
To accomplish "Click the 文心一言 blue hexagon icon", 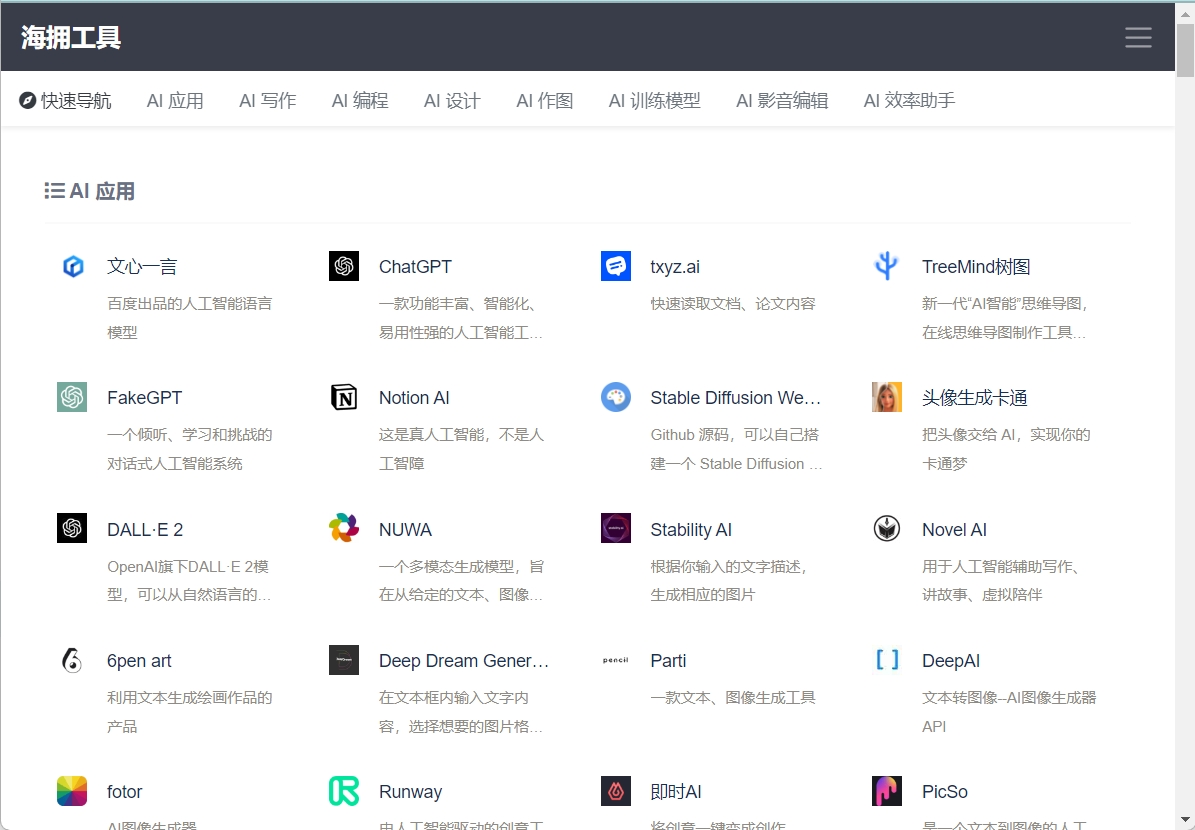I will tap(73, 266).
